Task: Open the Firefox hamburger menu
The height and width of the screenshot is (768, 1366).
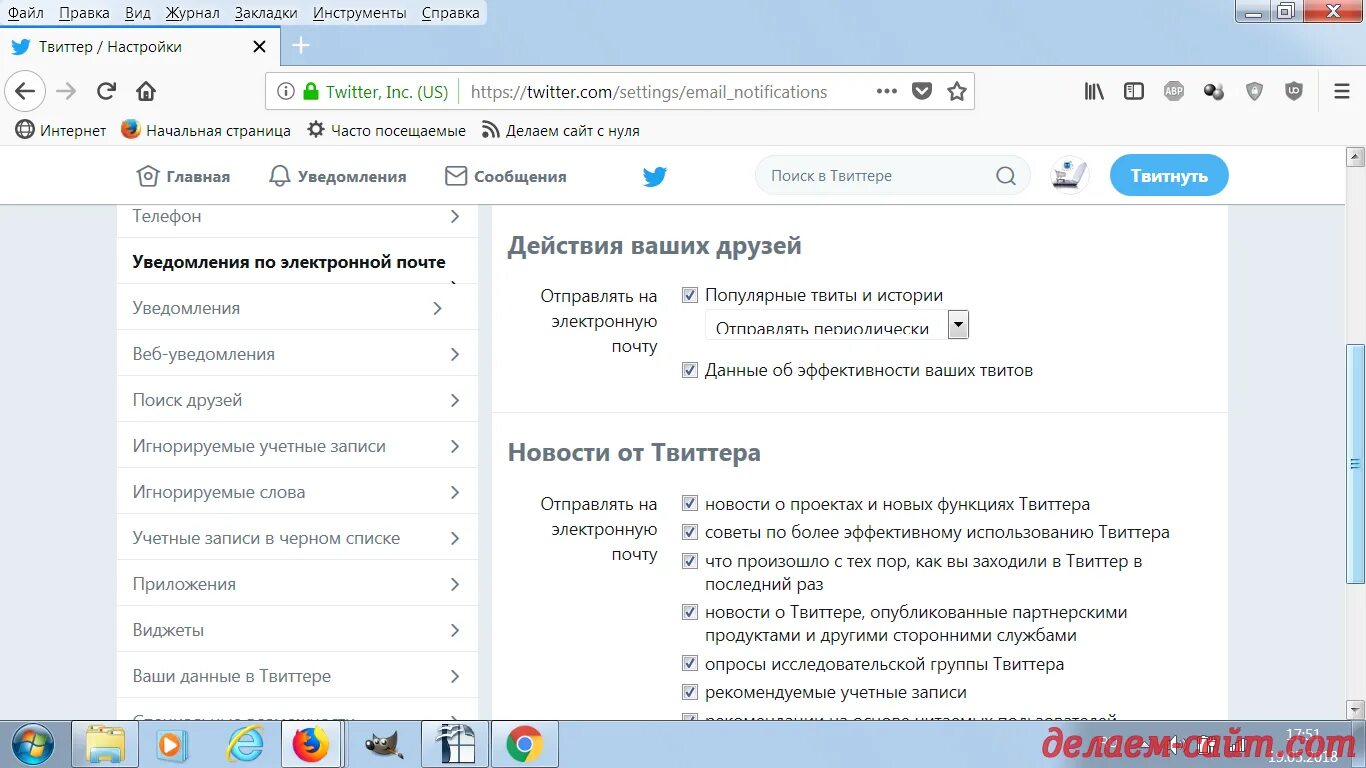Action: coord(1342,92)
